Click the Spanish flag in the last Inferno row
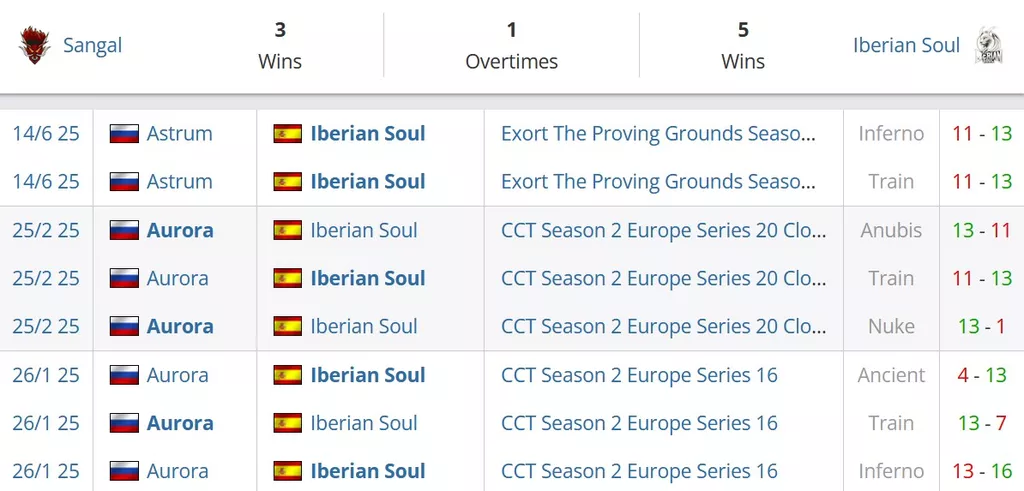This screenshot has height=491, width=1024. tap(287, 471)
